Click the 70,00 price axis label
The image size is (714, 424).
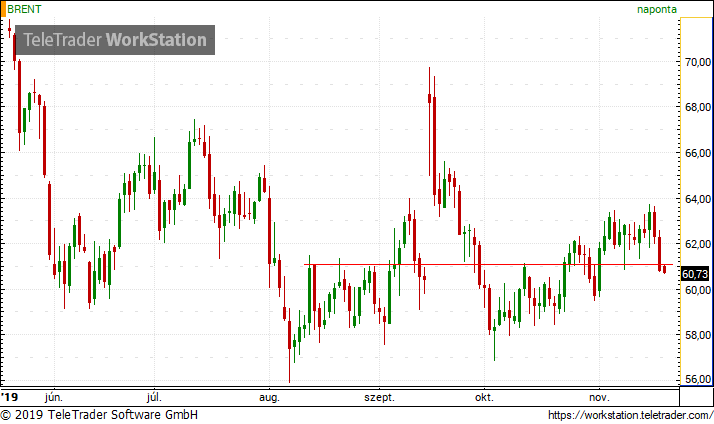point(698,62)
